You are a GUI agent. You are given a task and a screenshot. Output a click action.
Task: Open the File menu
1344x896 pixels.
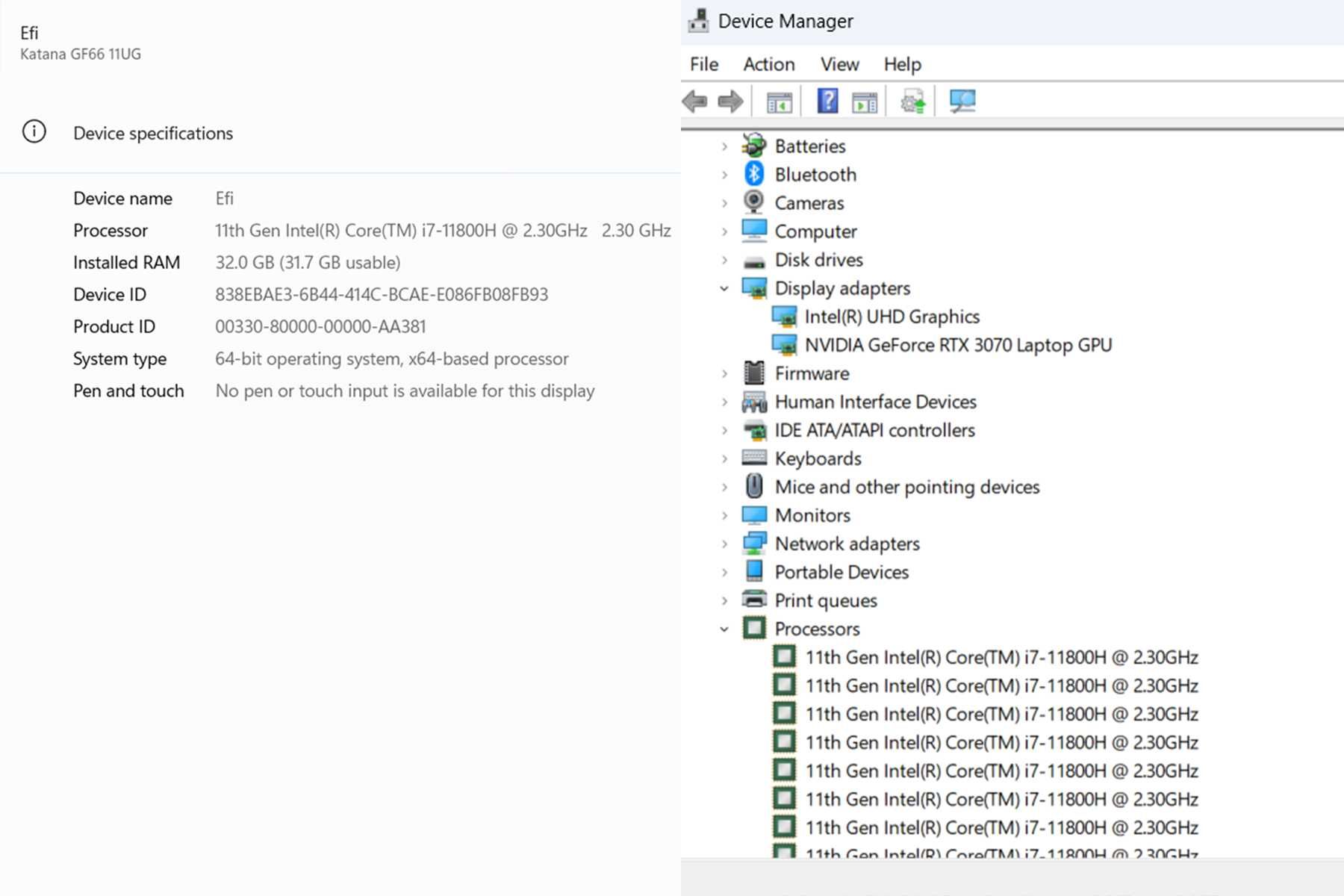click(704, 64)
